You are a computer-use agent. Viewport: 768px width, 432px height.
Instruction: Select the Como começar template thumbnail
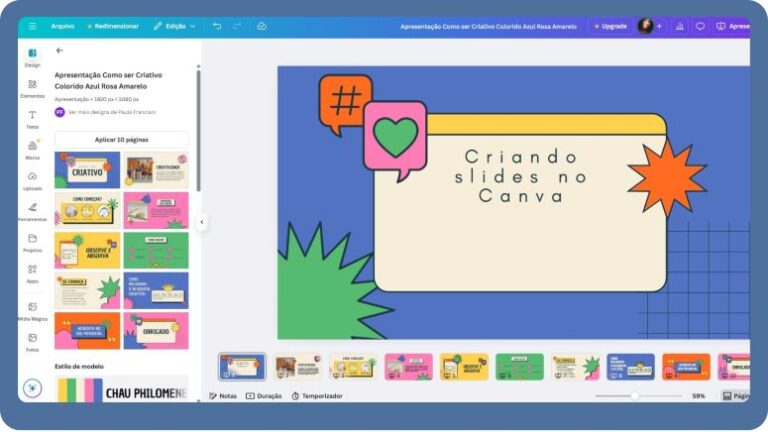tap(87, 210)
